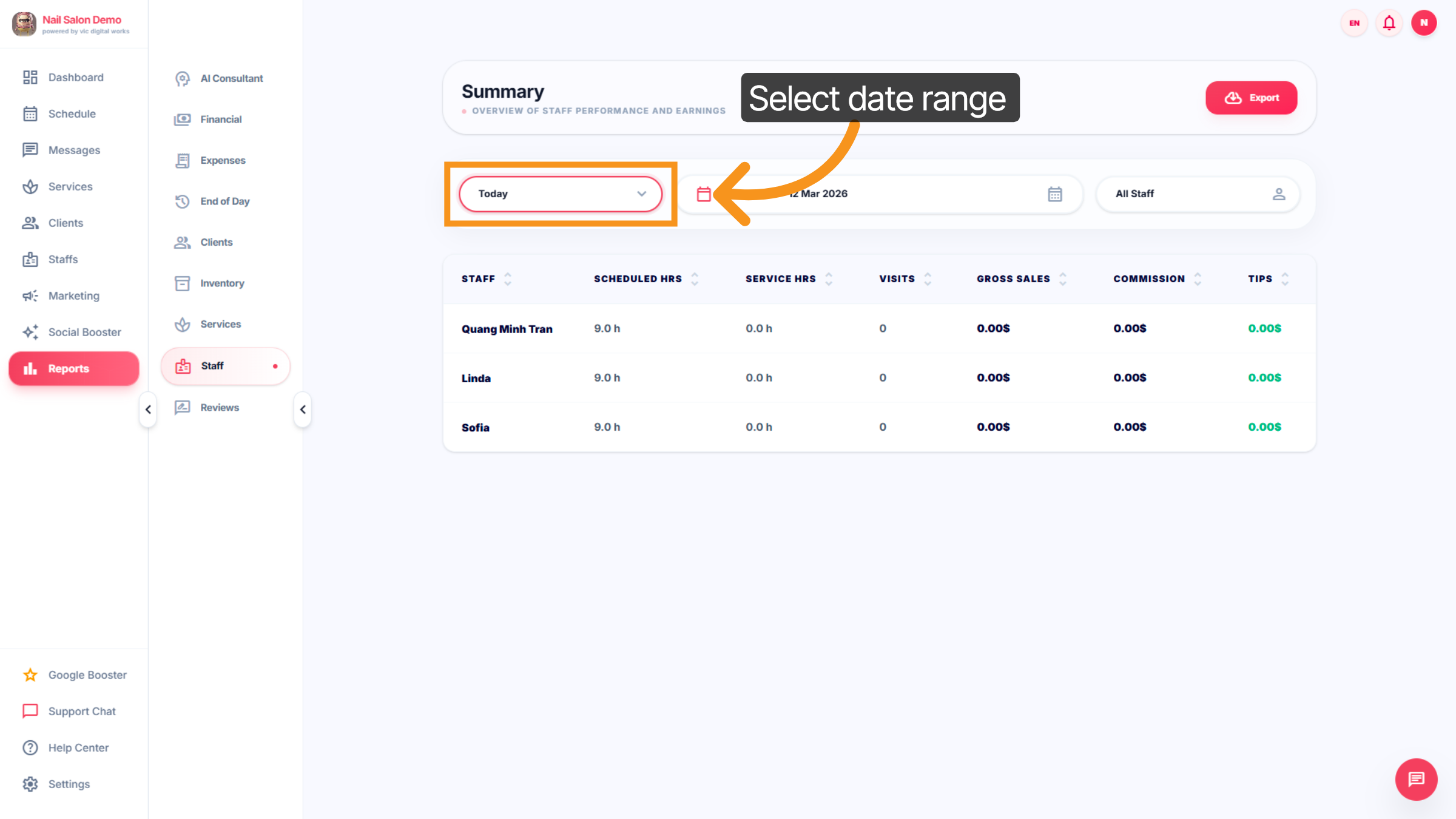Click the notification bell icon
This screenshot has height=819, width=1456.
click(1389, 22)
